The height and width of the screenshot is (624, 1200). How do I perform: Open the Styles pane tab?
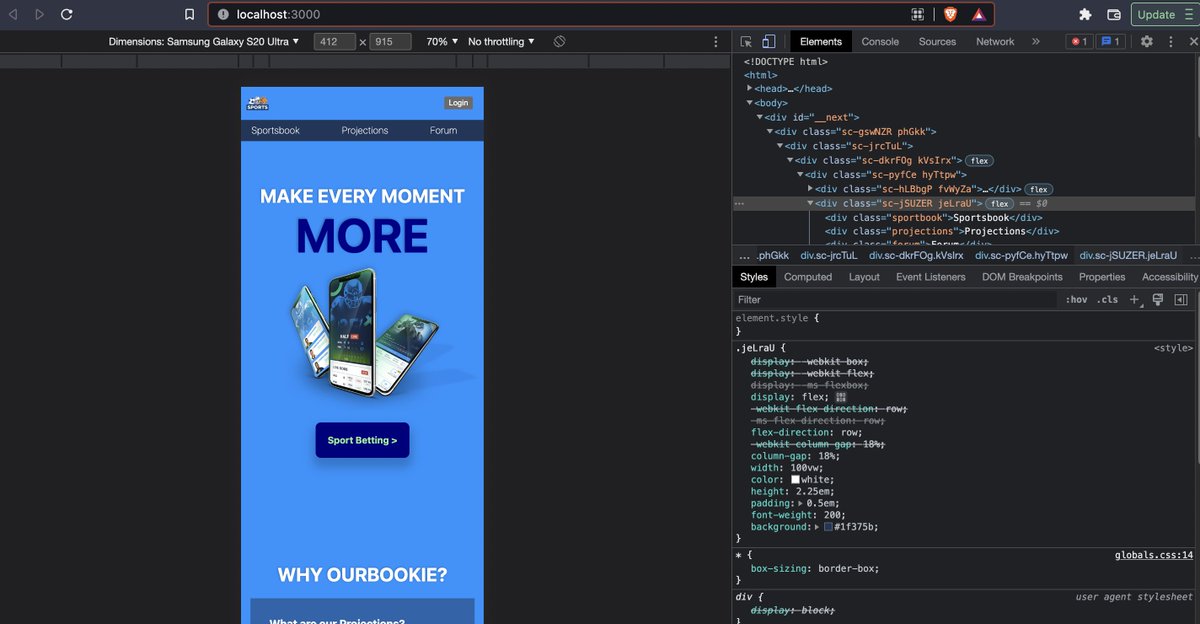pyautogui.click(x=754, y=277)
